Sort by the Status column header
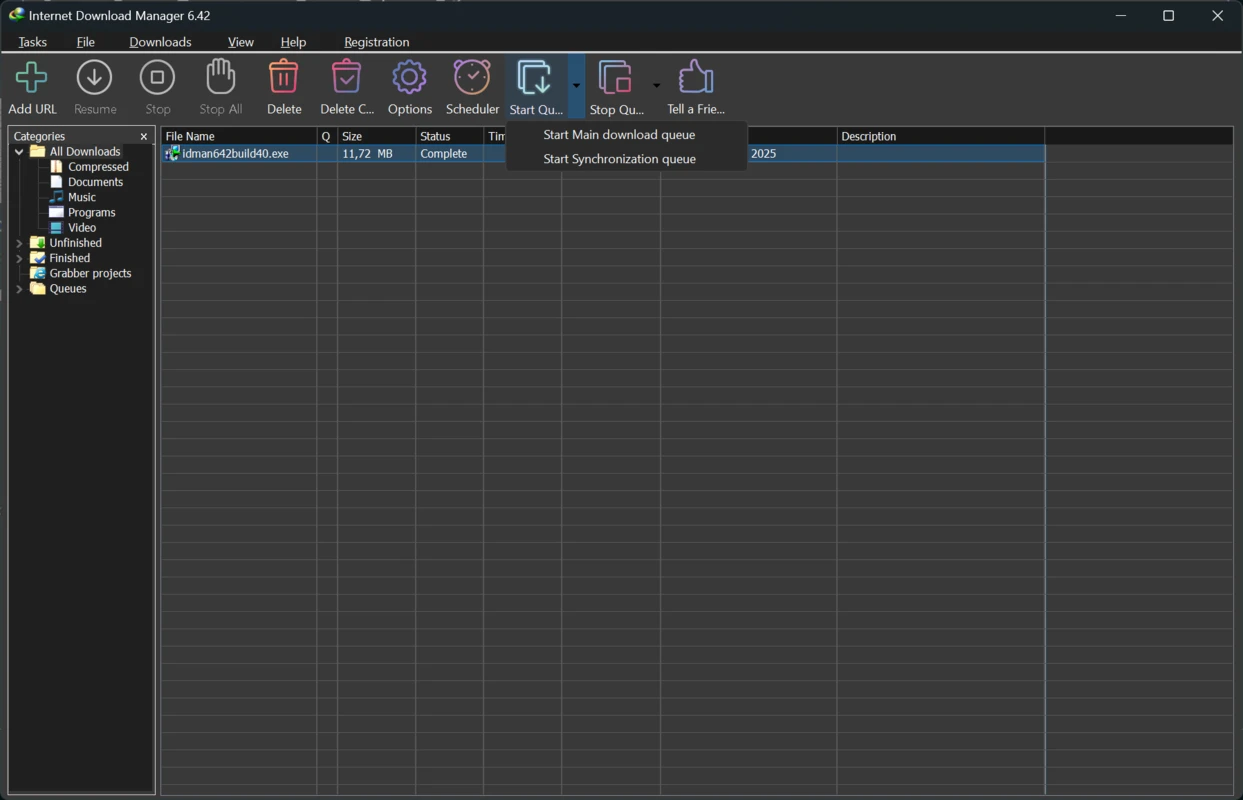The width and height of the screenshot is (1243, 800). [450, 136]
